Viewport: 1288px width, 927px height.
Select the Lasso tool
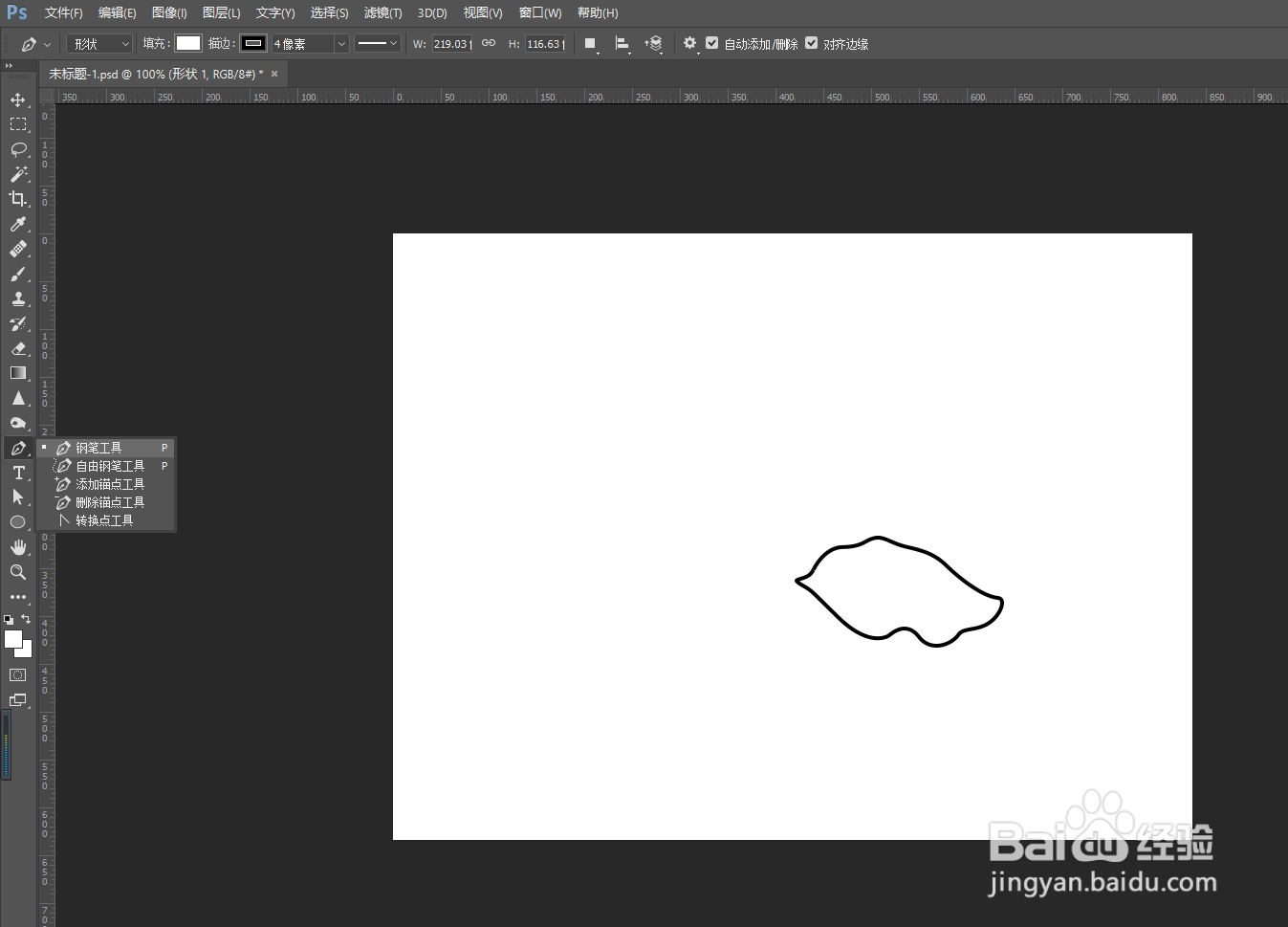18,149
